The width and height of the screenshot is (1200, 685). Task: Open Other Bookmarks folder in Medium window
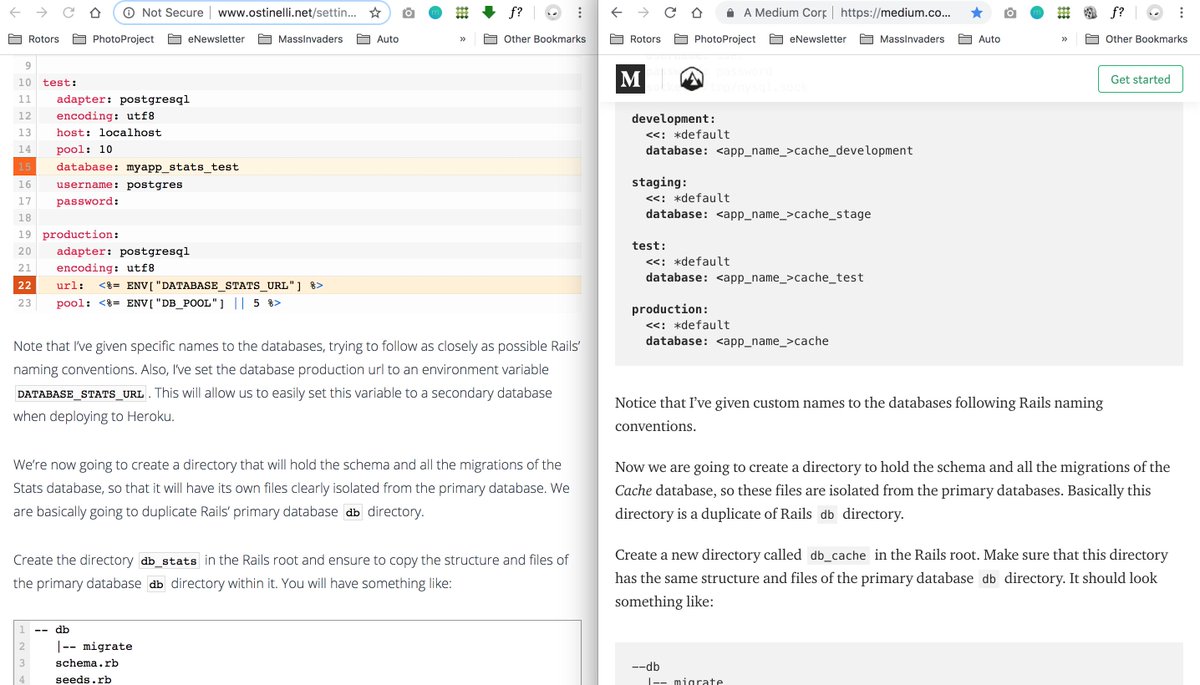click(x=1135, y=39)
